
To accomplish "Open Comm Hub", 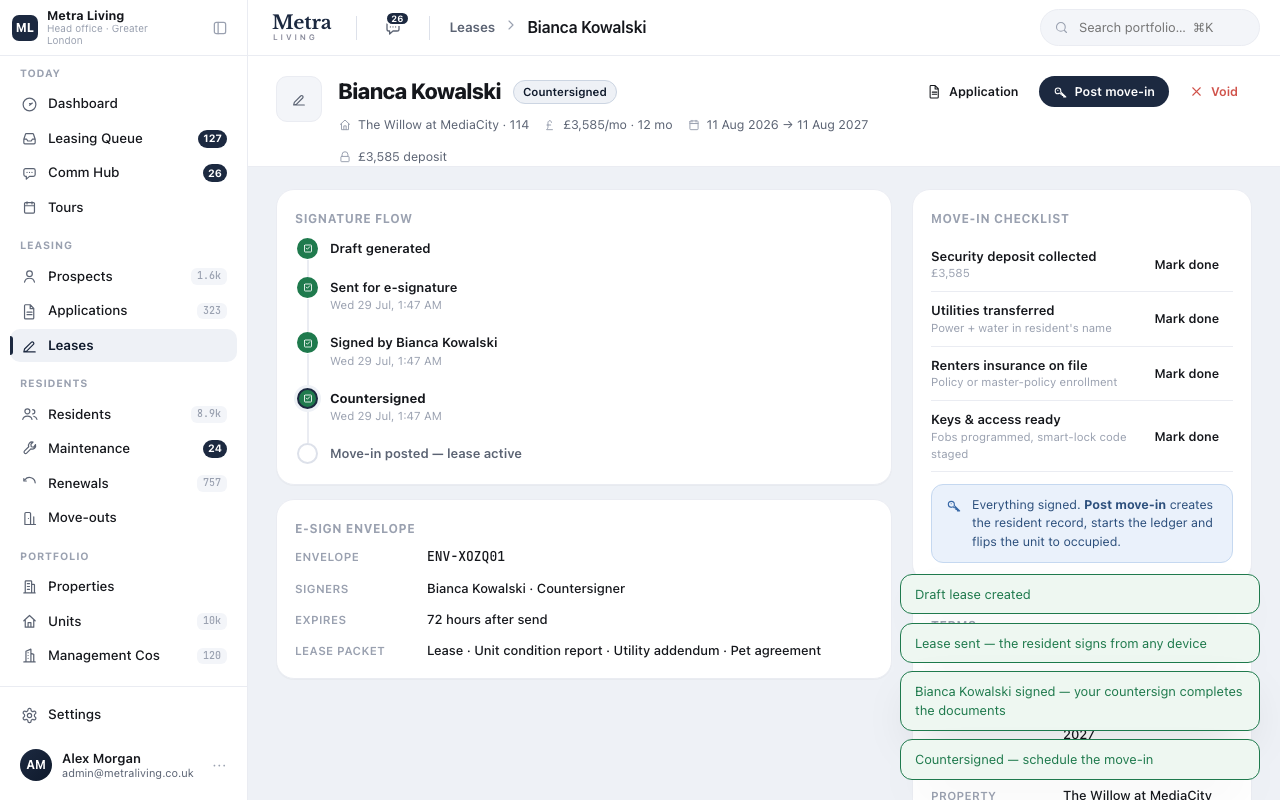I will pyautogui.click(x=124, y=173).
